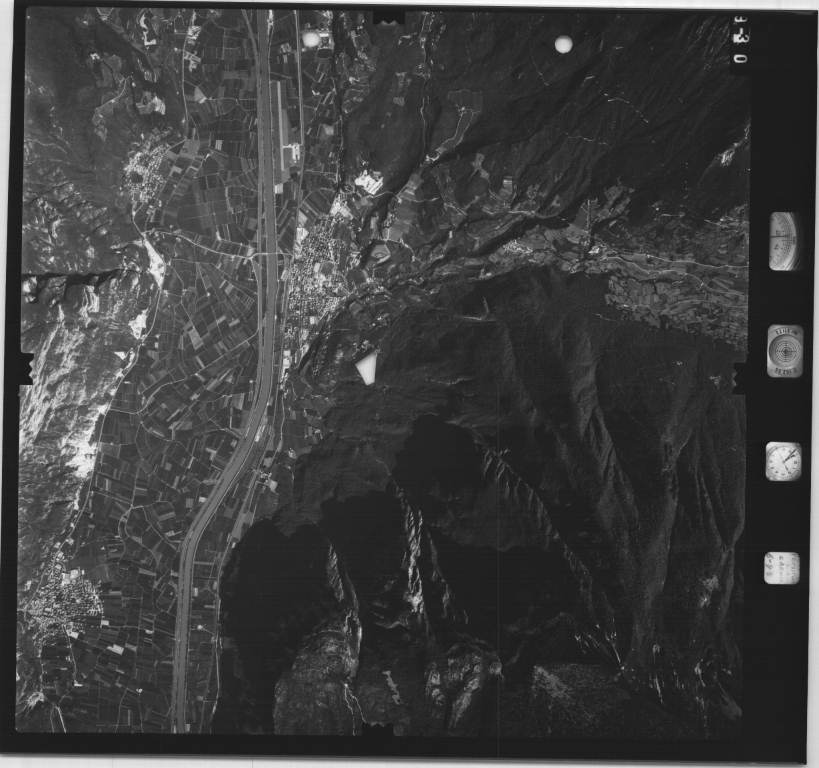This screenshot has height=768, width=819.
Task: Select the circular bullseye dial in the margin
Action: click(x=784, y=351)
